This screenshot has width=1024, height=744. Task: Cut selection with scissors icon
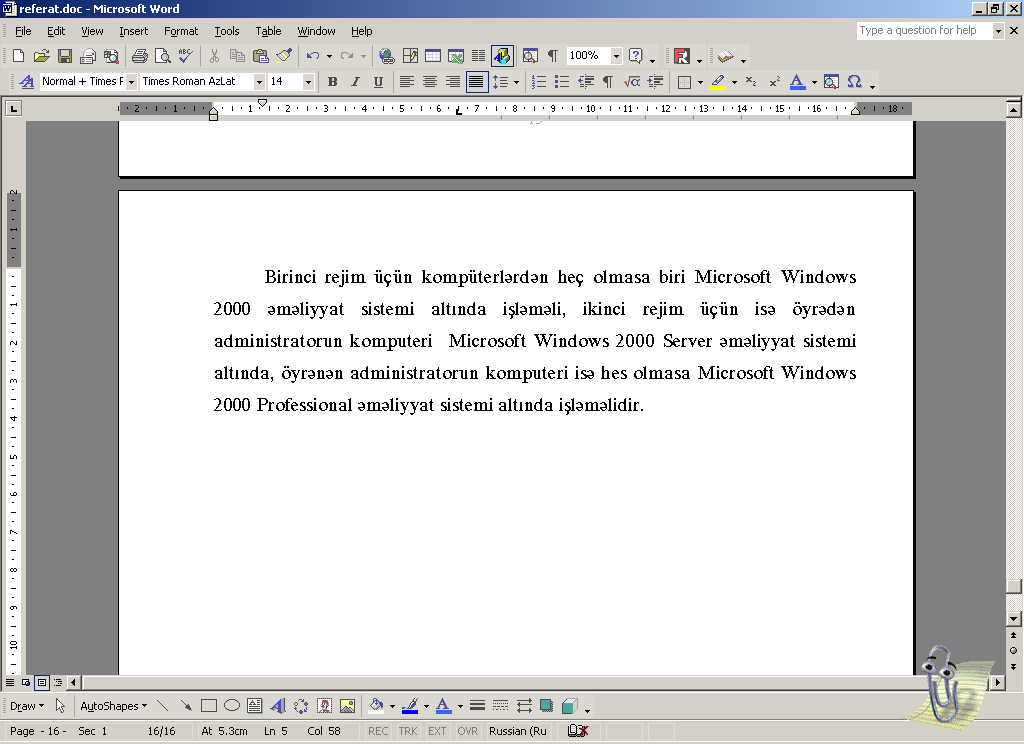point(214,56)
